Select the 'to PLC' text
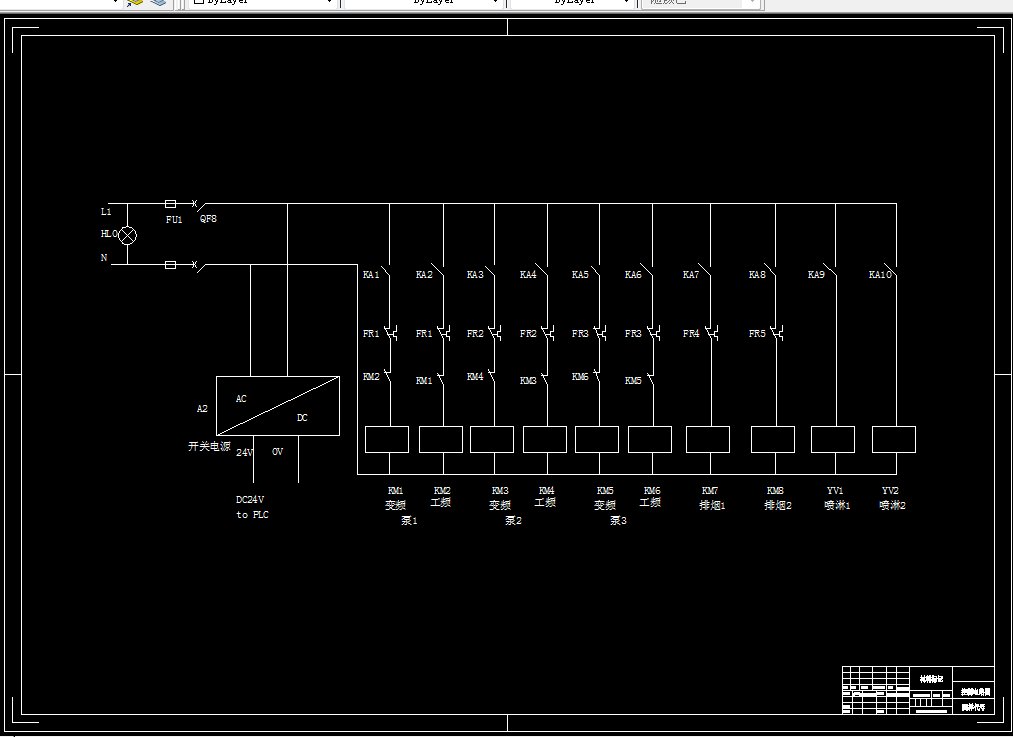1013x737 pixels. point(252,515)
